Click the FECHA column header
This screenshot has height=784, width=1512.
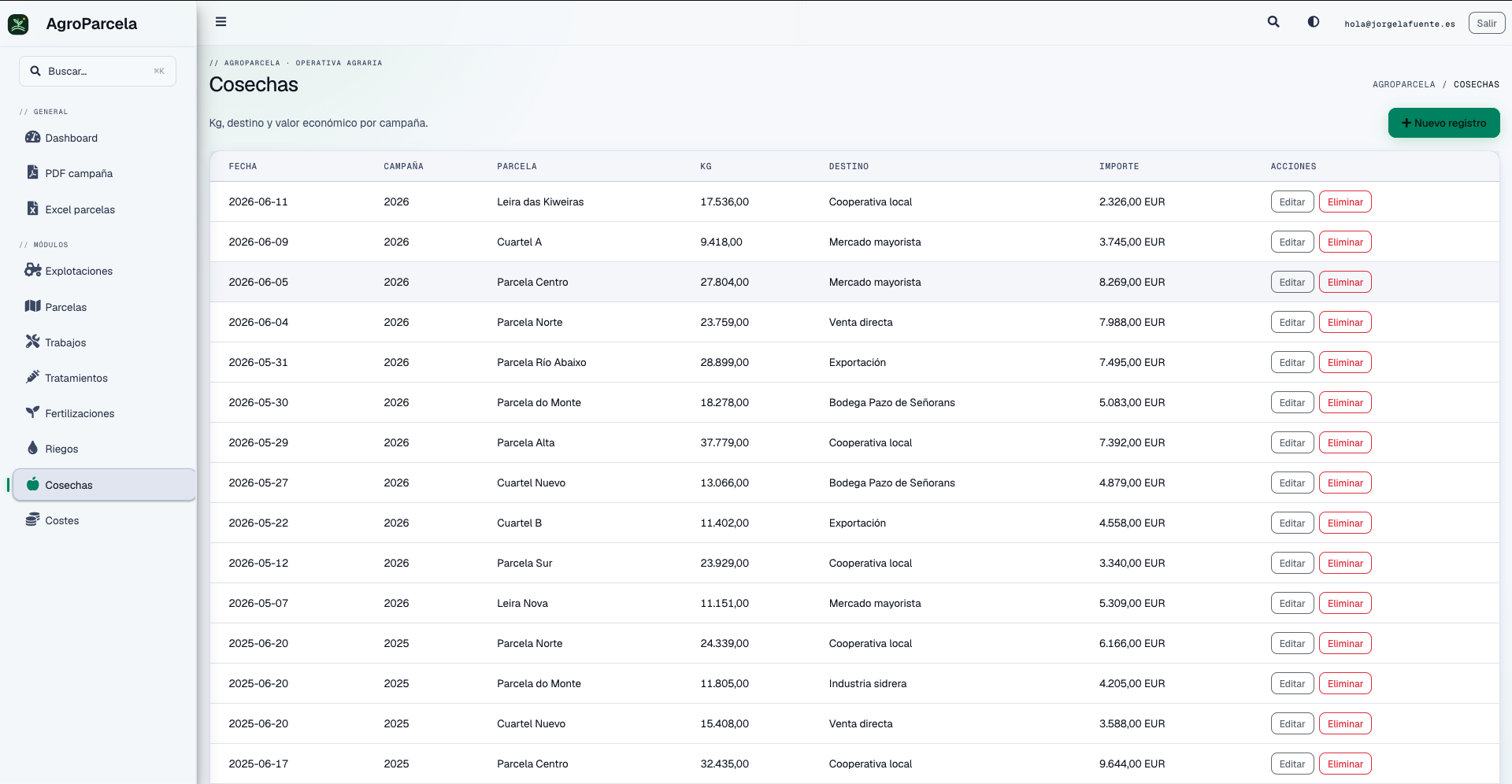tap(243, 166)
